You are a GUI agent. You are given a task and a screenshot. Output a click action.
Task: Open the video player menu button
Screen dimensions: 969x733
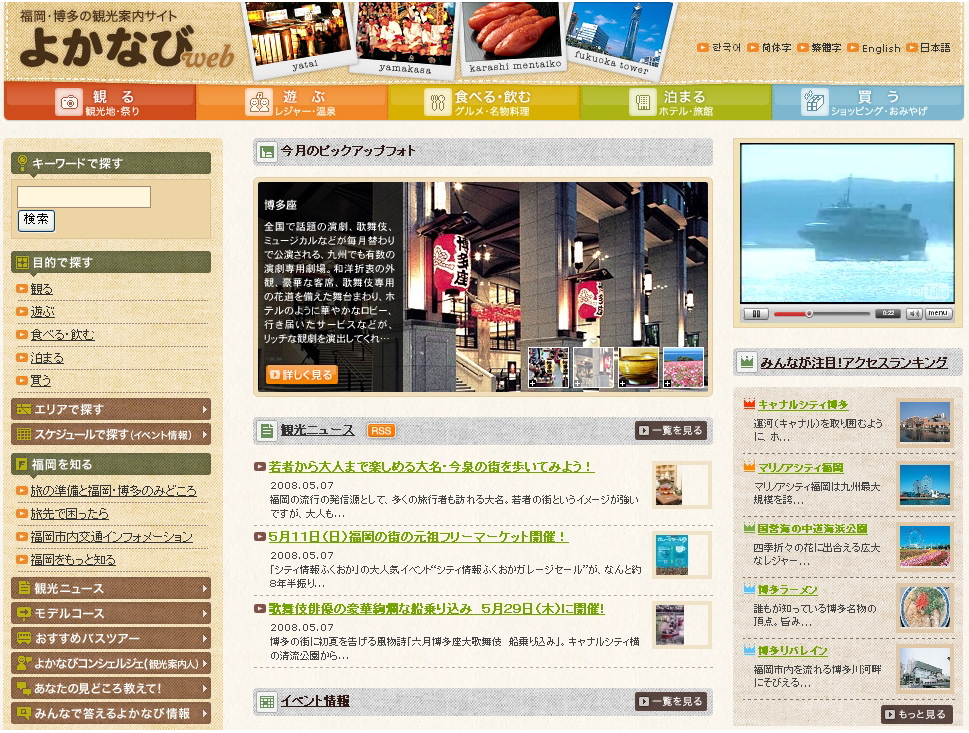coord(937,313)
